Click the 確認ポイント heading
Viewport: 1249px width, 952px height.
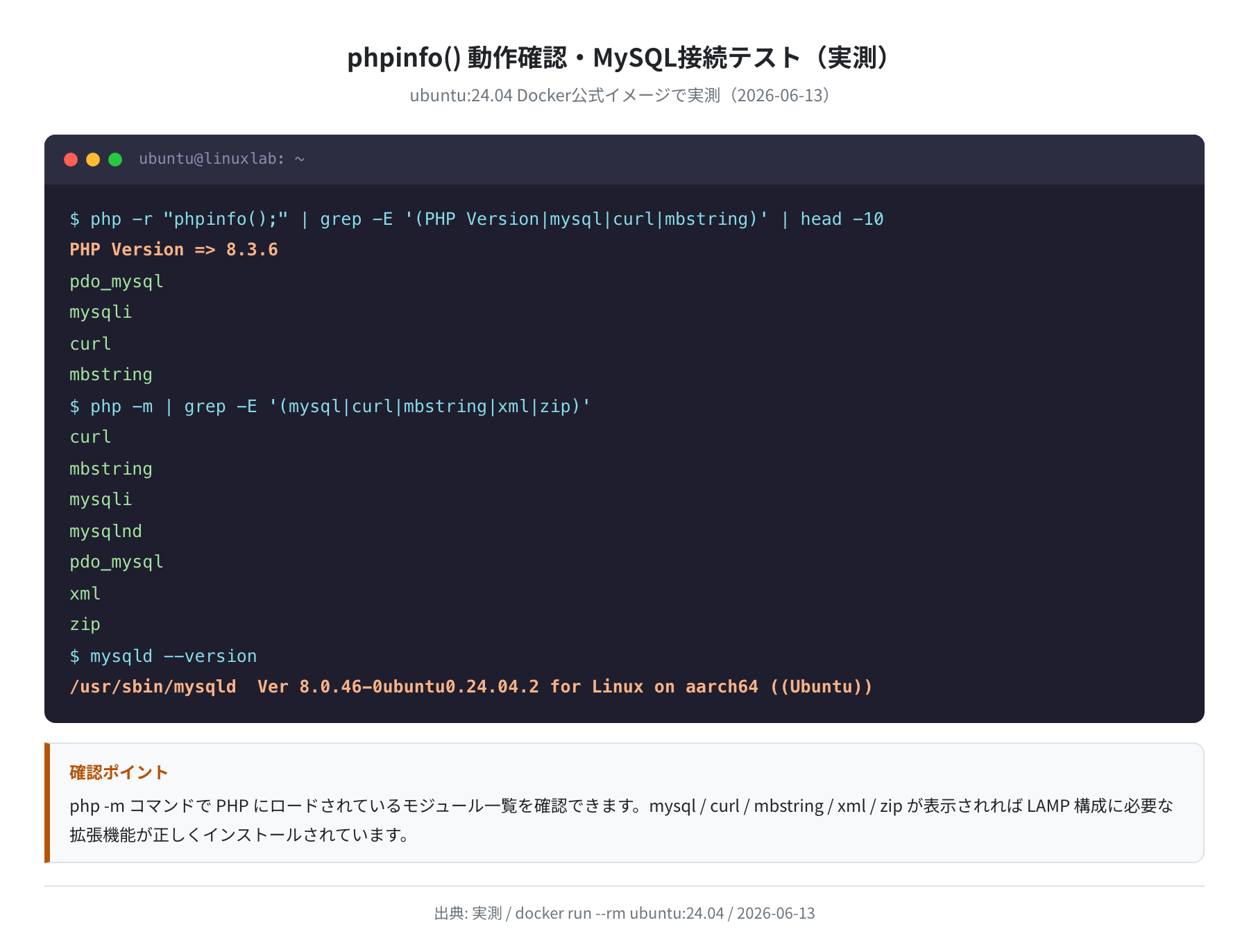pyautogui.click(x=119, y=772)
